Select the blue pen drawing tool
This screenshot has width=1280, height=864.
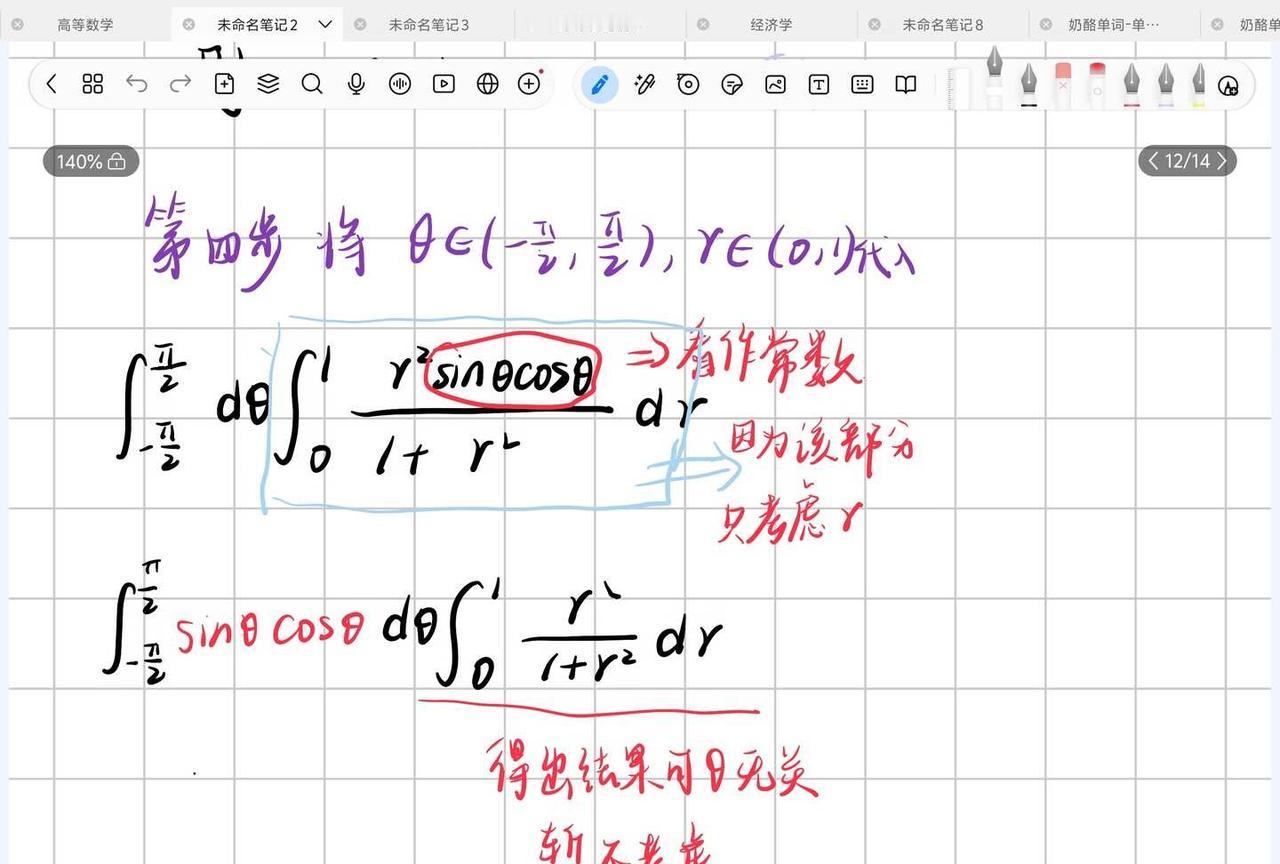coord(599,85)
